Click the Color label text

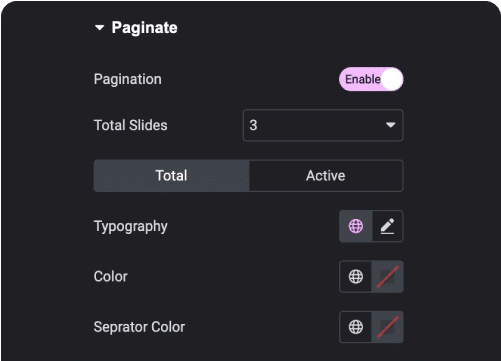coord(111,277)
